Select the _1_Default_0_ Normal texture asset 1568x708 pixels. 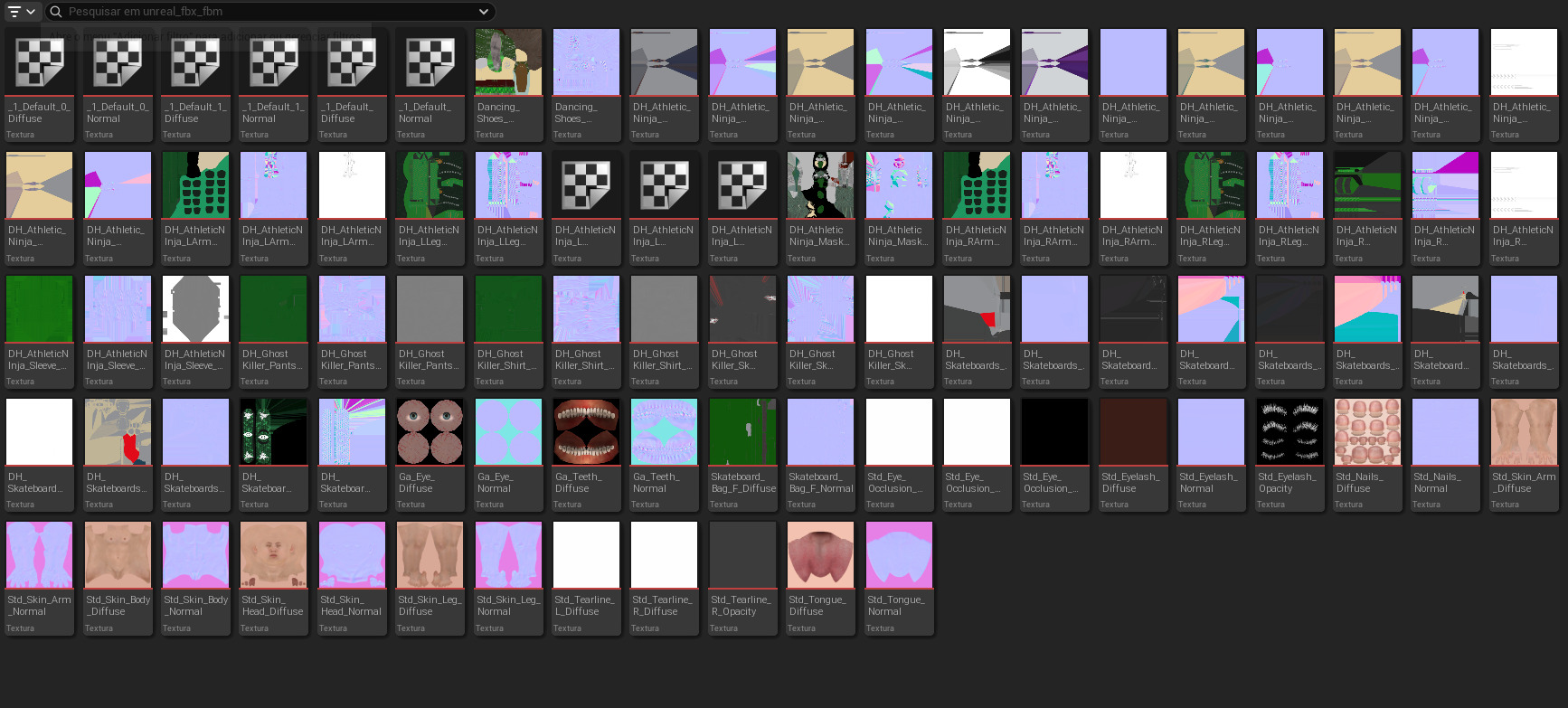(118, 84)
